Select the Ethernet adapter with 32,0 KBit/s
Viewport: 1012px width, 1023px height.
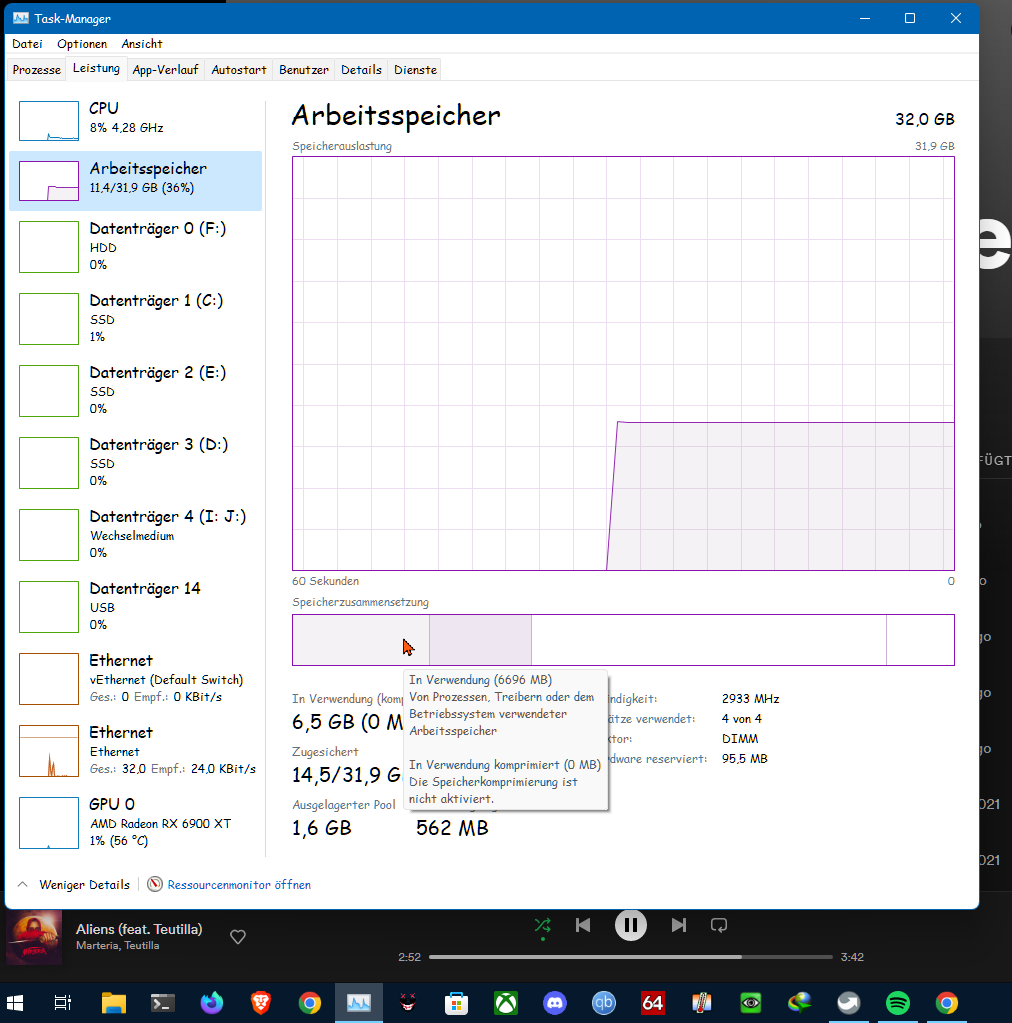136,750
